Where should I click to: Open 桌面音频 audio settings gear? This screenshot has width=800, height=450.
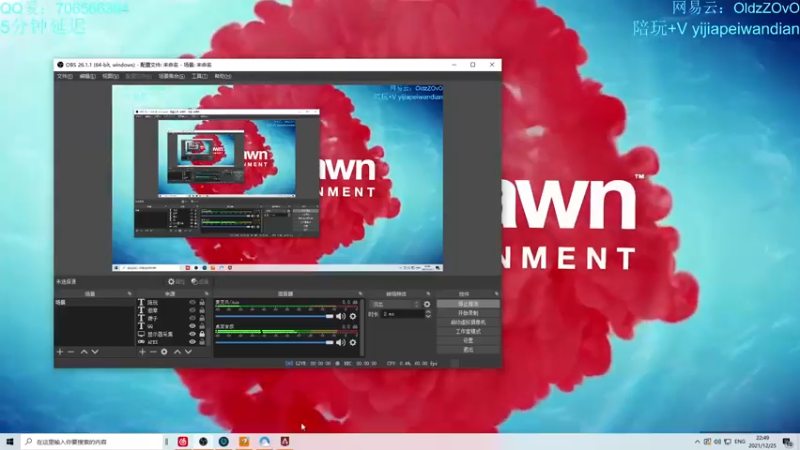click(x=353, y=342)
